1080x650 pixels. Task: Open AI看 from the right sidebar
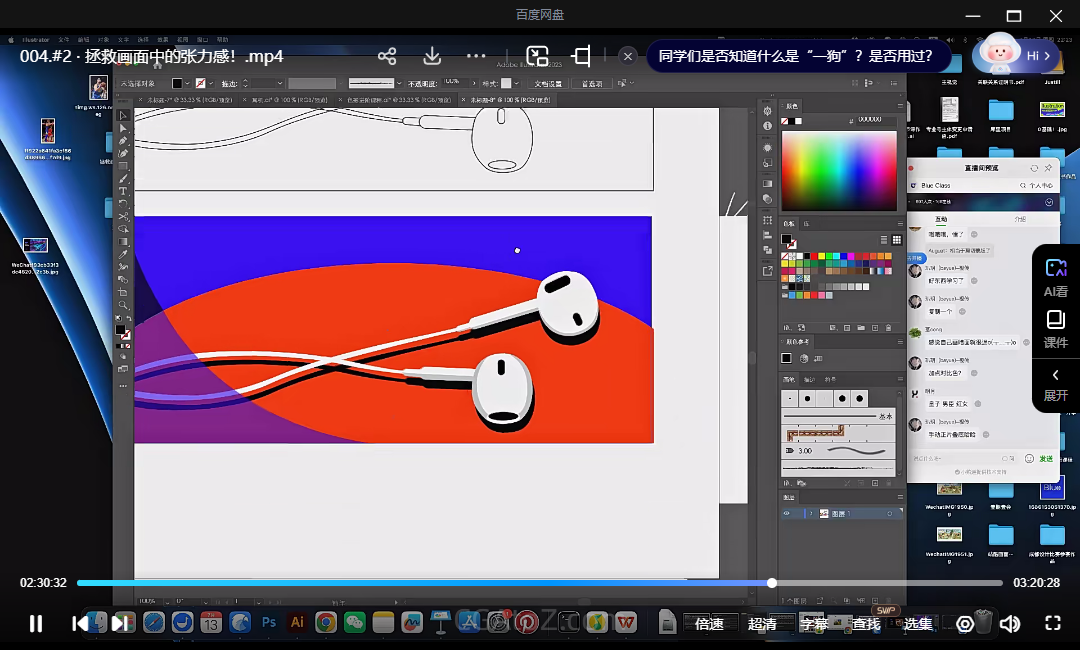1056,277
